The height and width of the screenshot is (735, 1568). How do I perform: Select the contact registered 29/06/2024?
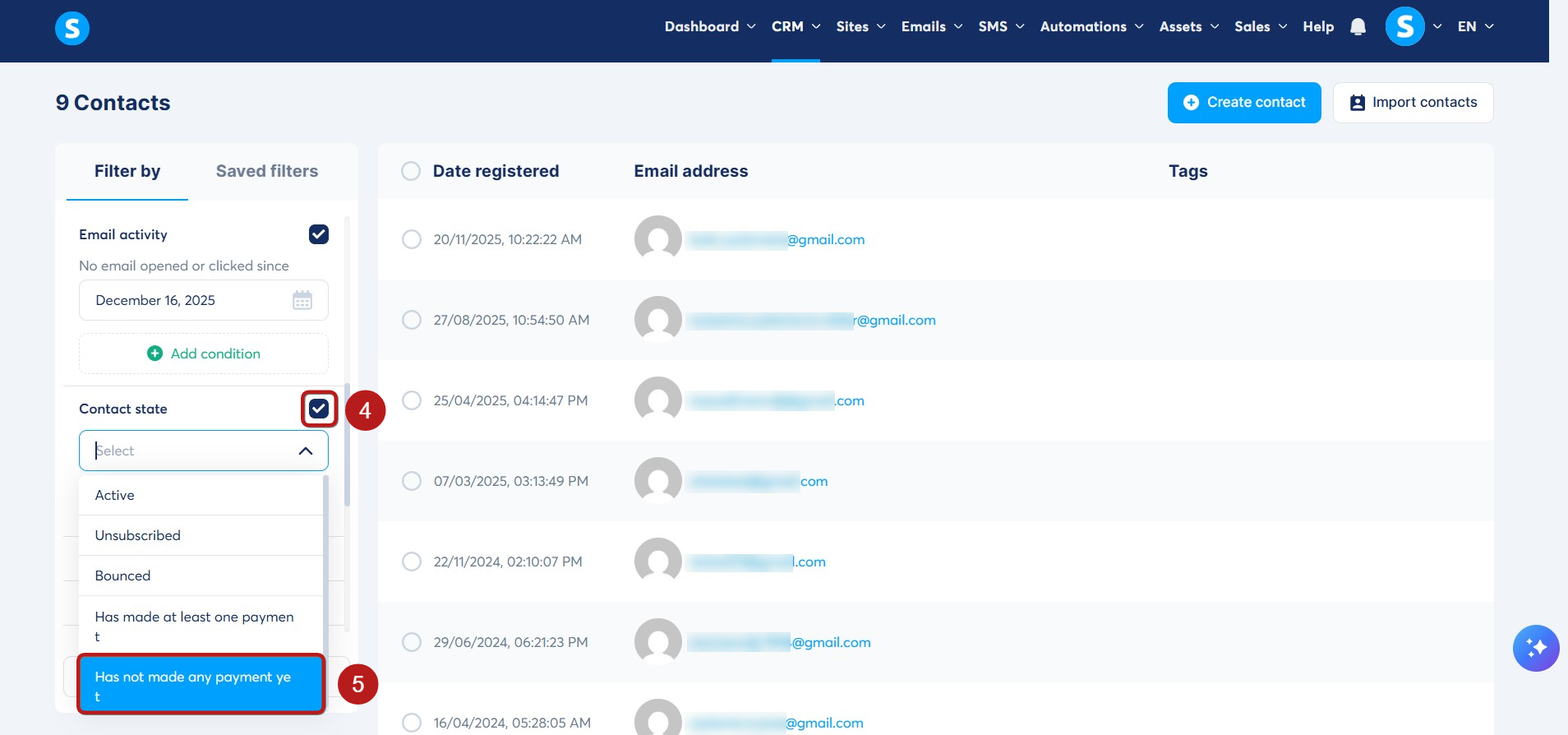[x=412, y=642]
